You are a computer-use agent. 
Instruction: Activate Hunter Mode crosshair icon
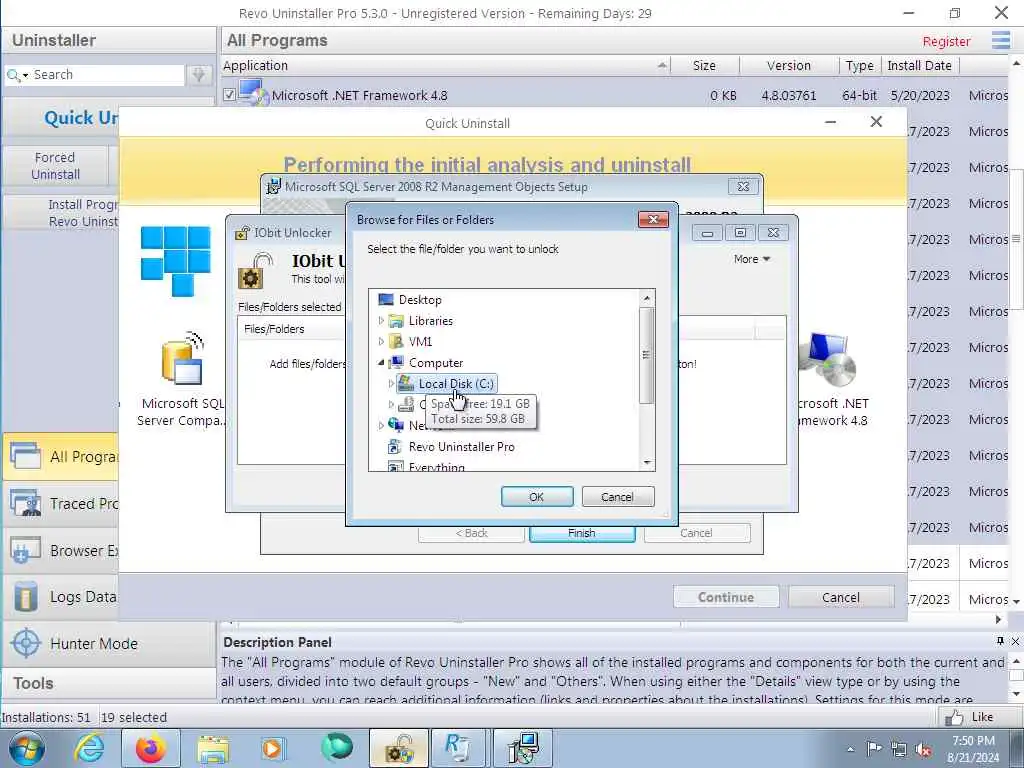26,643
